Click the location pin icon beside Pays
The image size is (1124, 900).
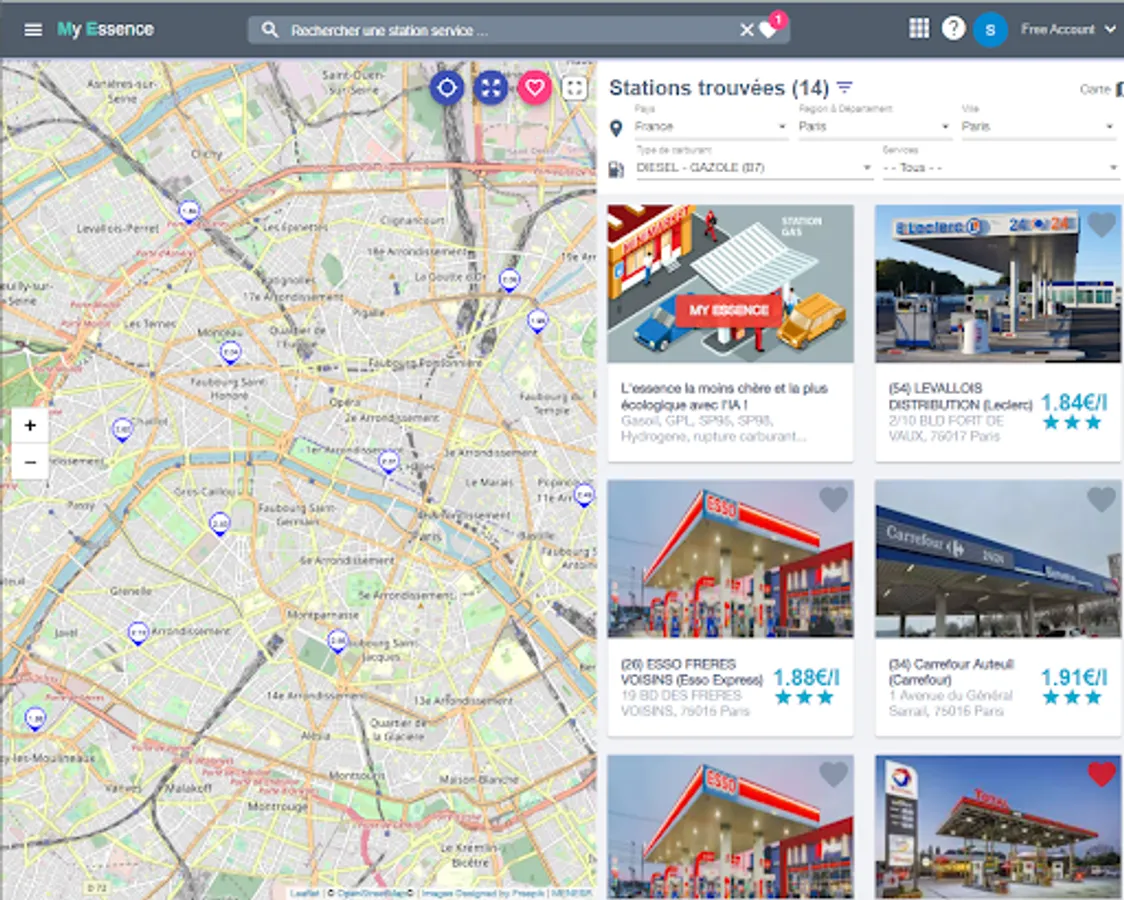coord(615,128)
